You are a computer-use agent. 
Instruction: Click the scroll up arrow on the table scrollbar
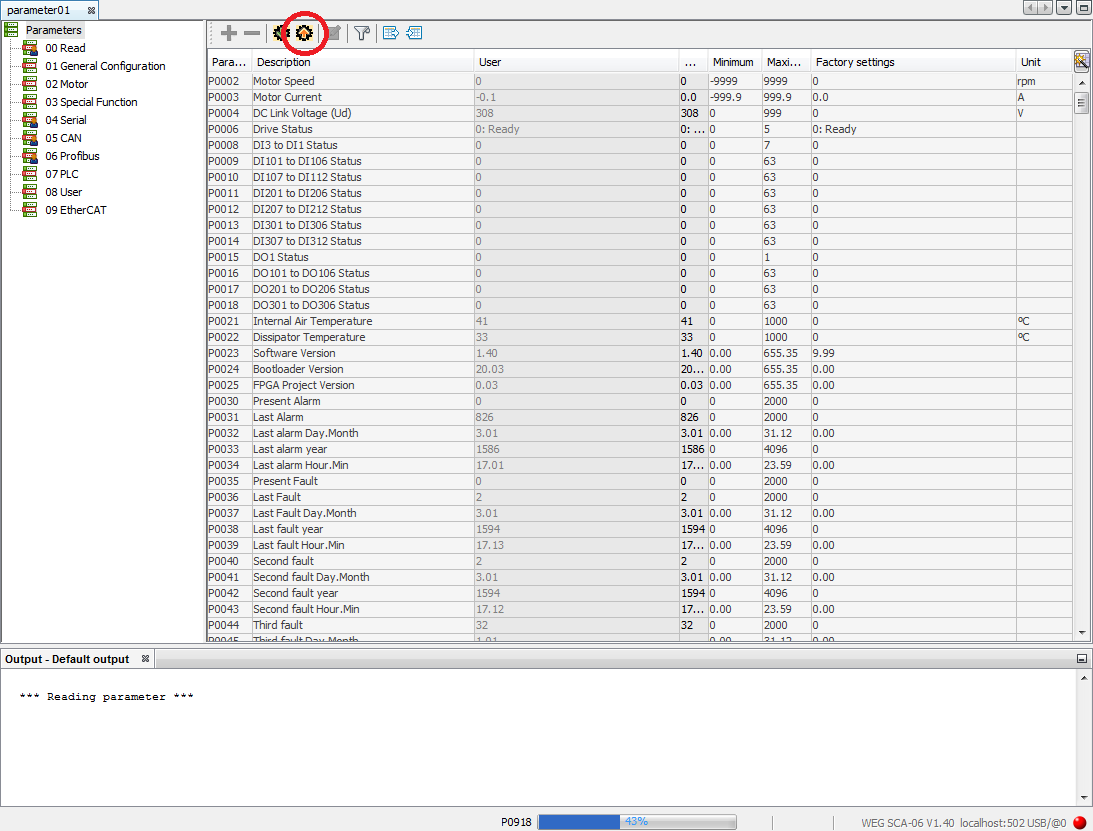tap(1082, 81)
